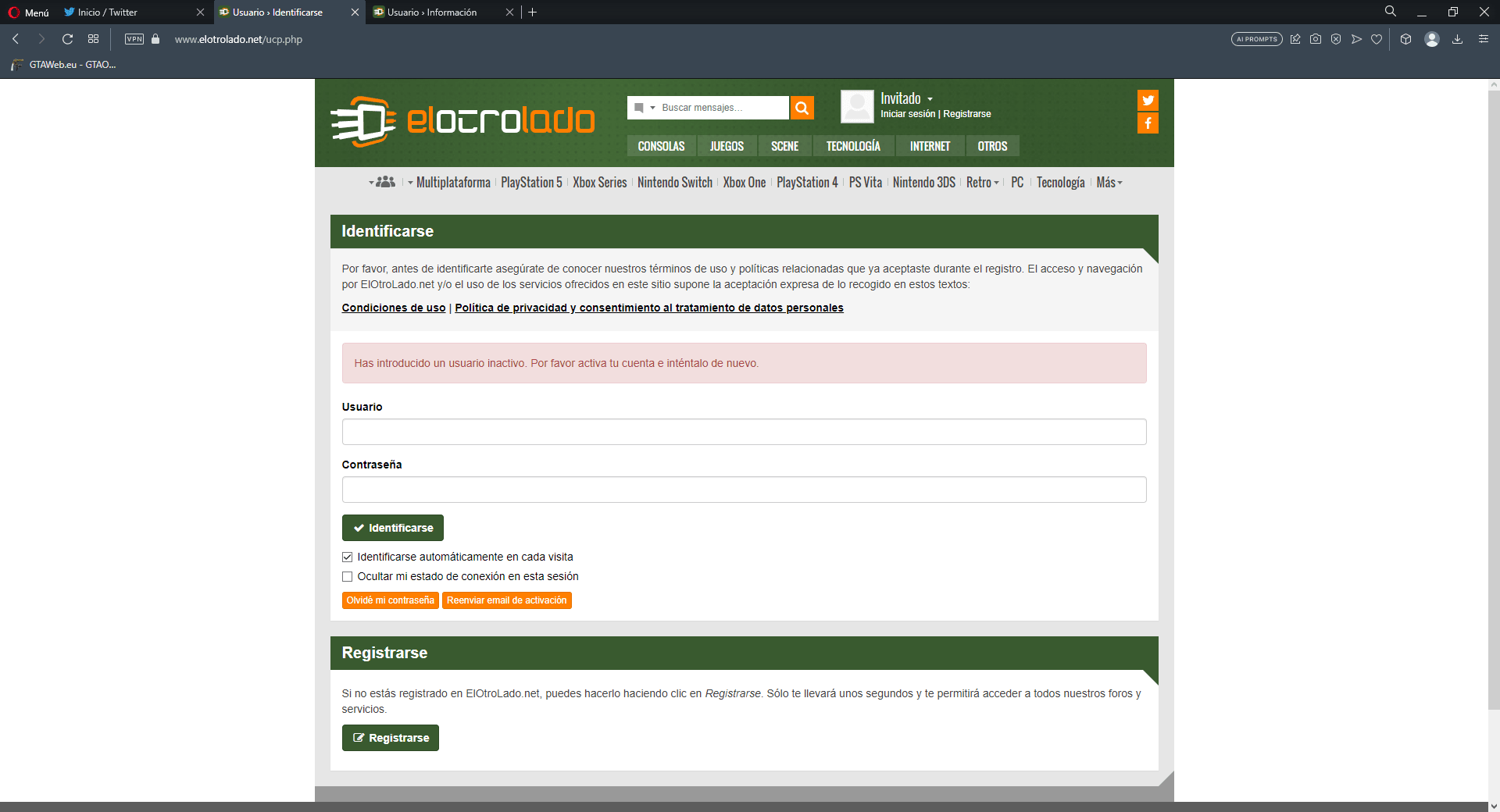
Task: Go forward to the next page
Action: [x=41, y=39]
